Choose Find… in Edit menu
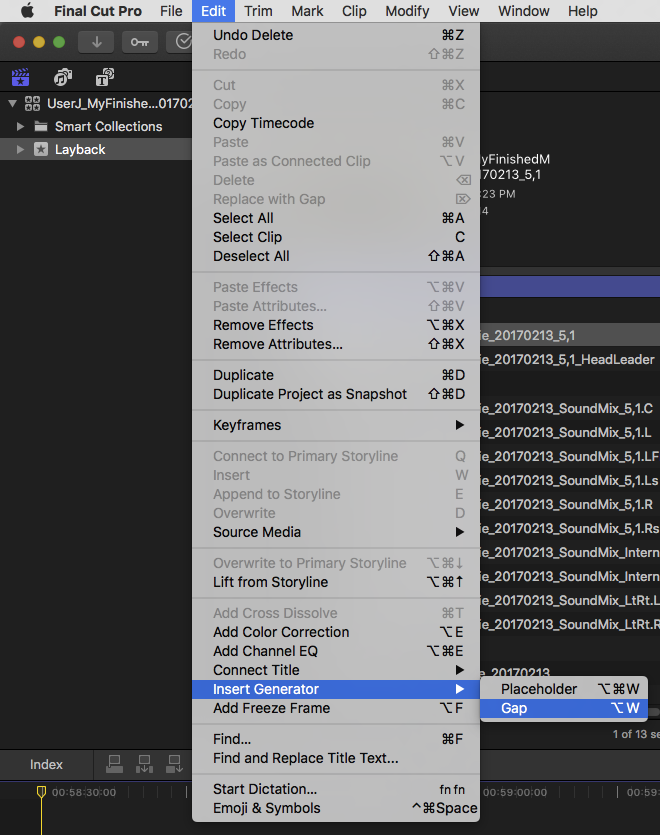The height and width of the screenshot is (835, 660). [336, 739]
